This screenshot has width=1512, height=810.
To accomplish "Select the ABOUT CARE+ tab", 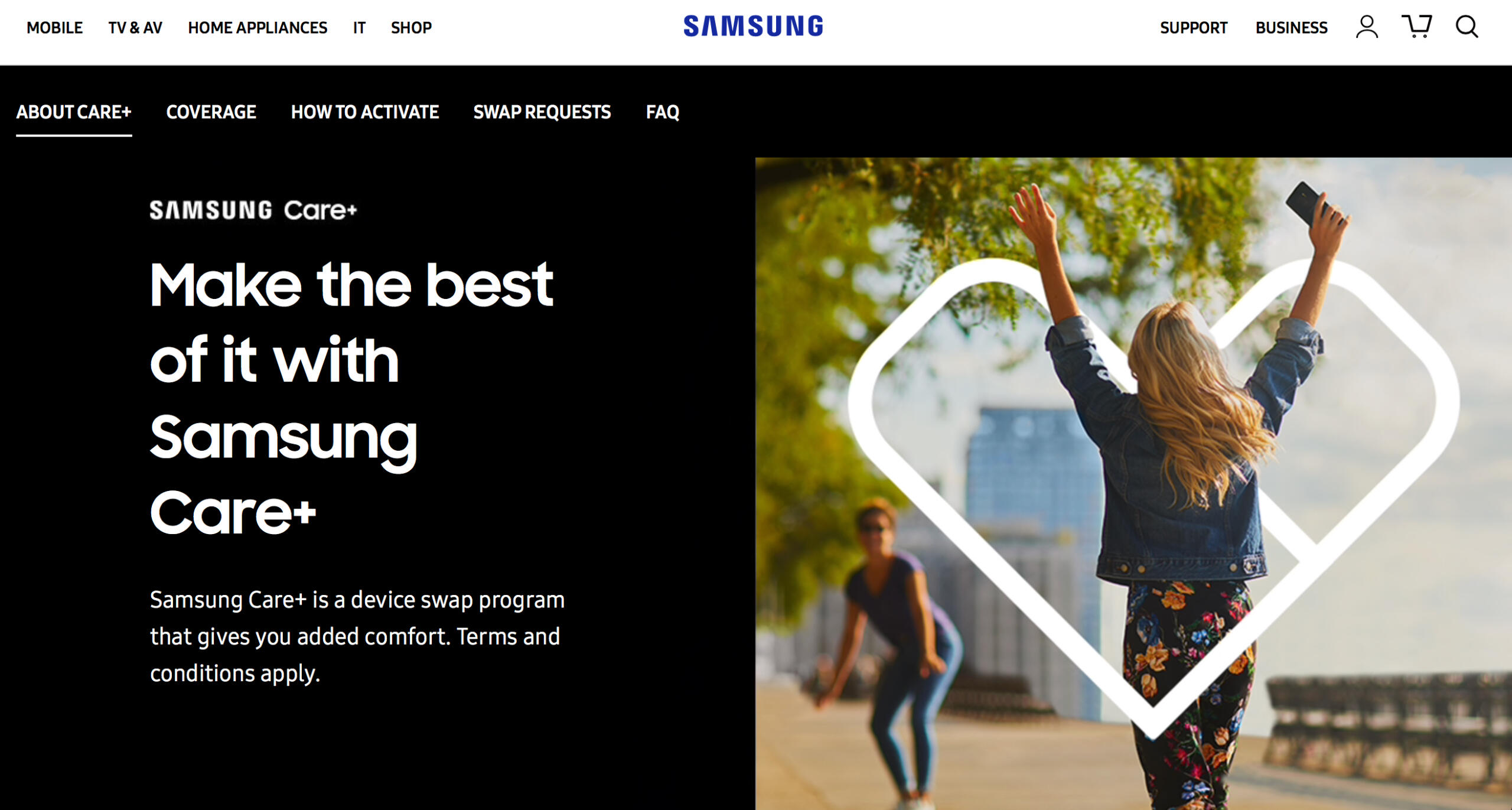I will tap(74, 112).
